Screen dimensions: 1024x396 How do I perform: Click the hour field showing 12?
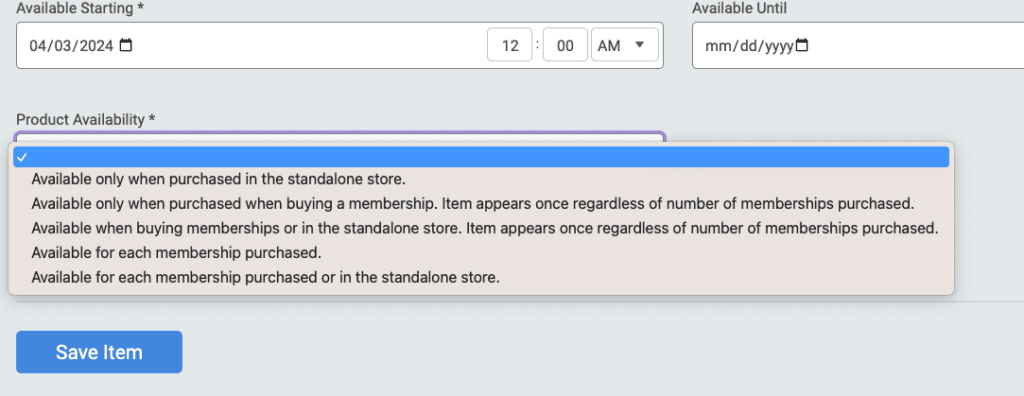point(509,44)
